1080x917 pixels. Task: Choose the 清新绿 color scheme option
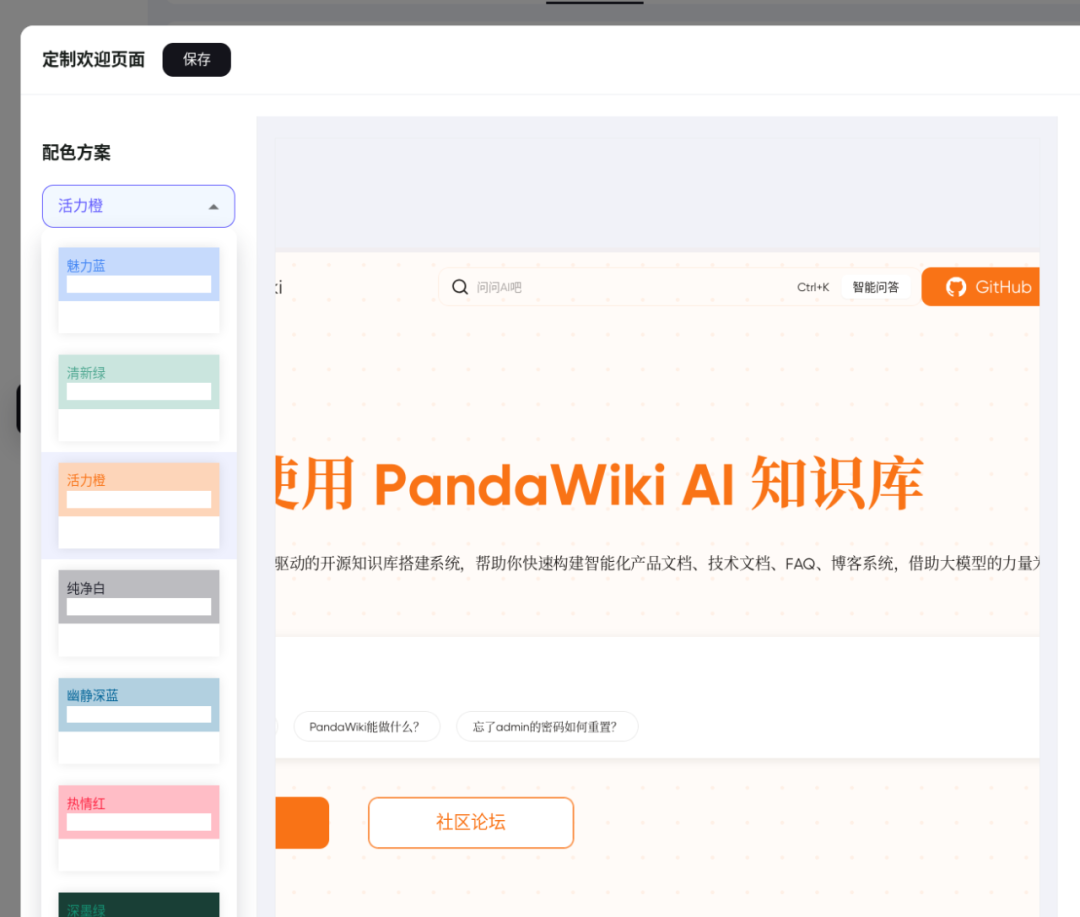138,398
